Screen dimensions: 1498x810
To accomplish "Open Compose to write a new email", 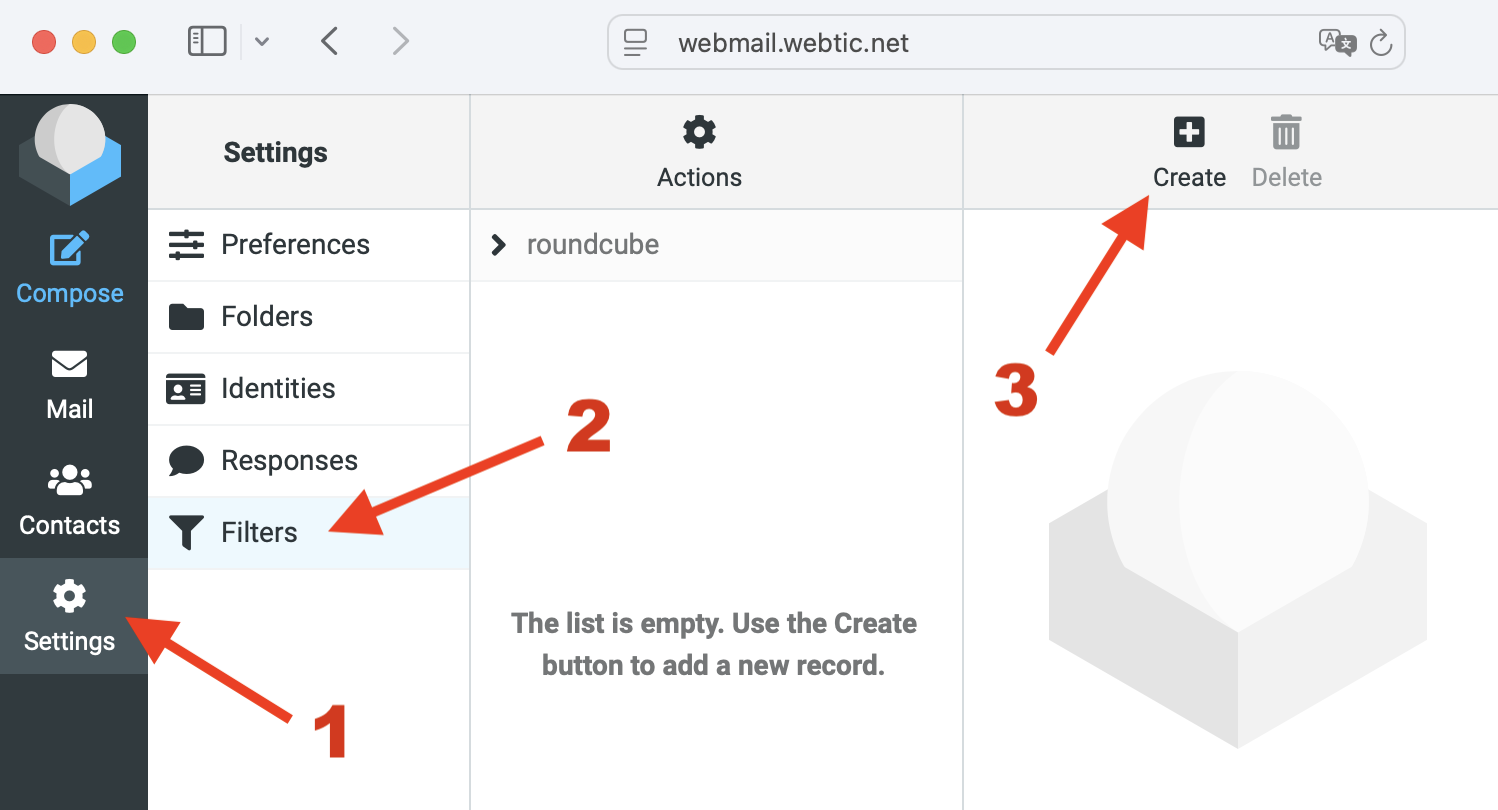I will point(70,268).
